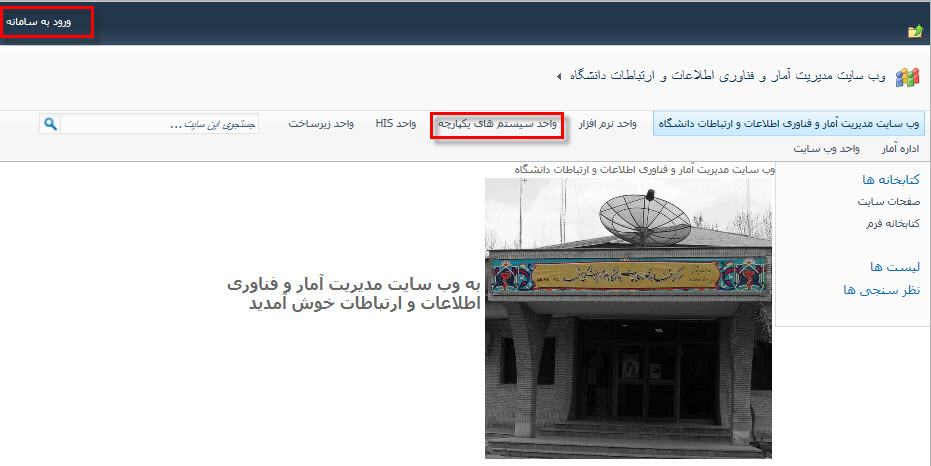Click the جستجوی این سایت search box
This screenshot has width=931, height=466.
pos(160,124)
